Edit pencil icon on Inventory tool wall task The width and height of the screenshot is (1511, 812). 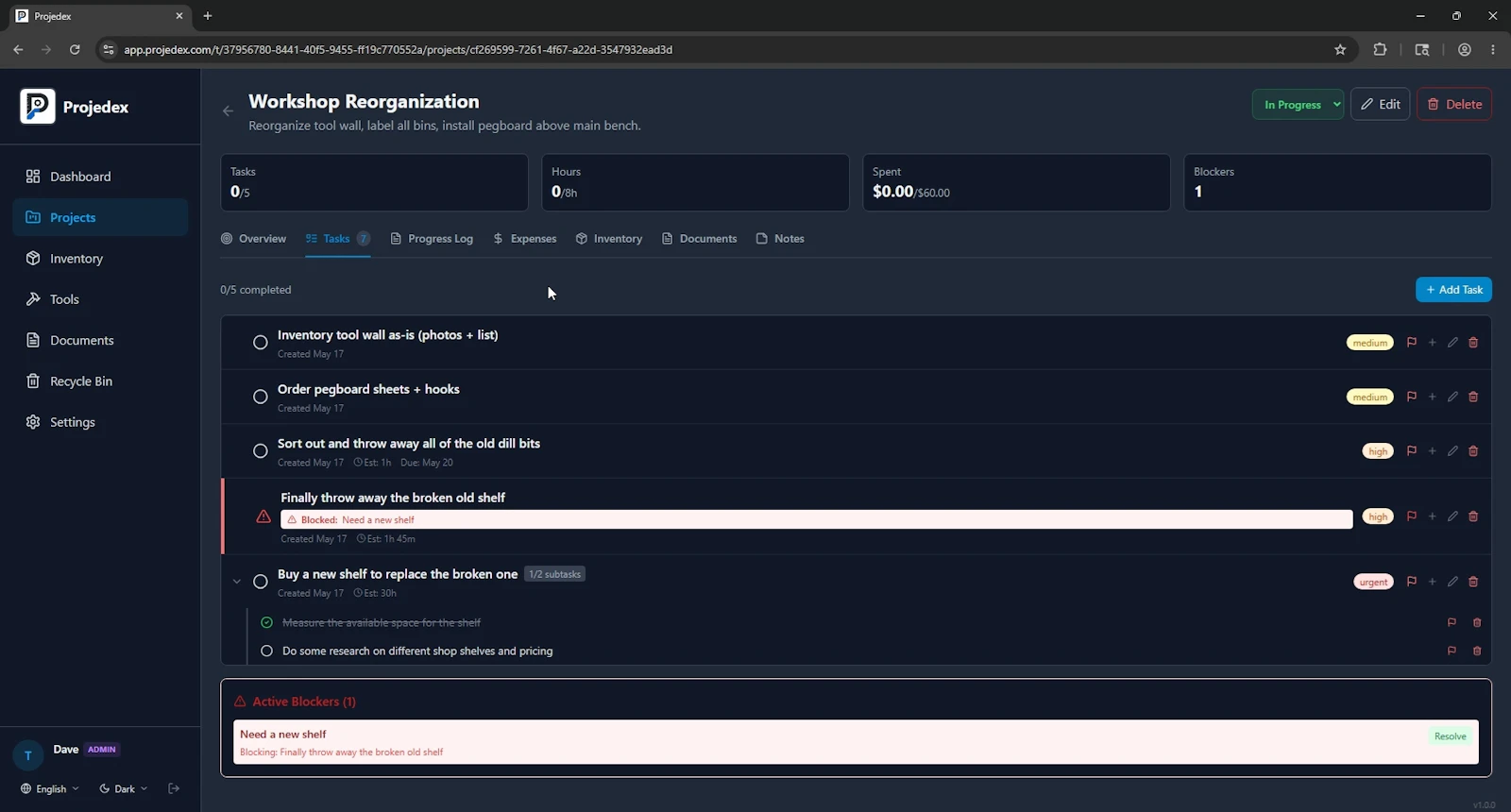point(1452,343)
